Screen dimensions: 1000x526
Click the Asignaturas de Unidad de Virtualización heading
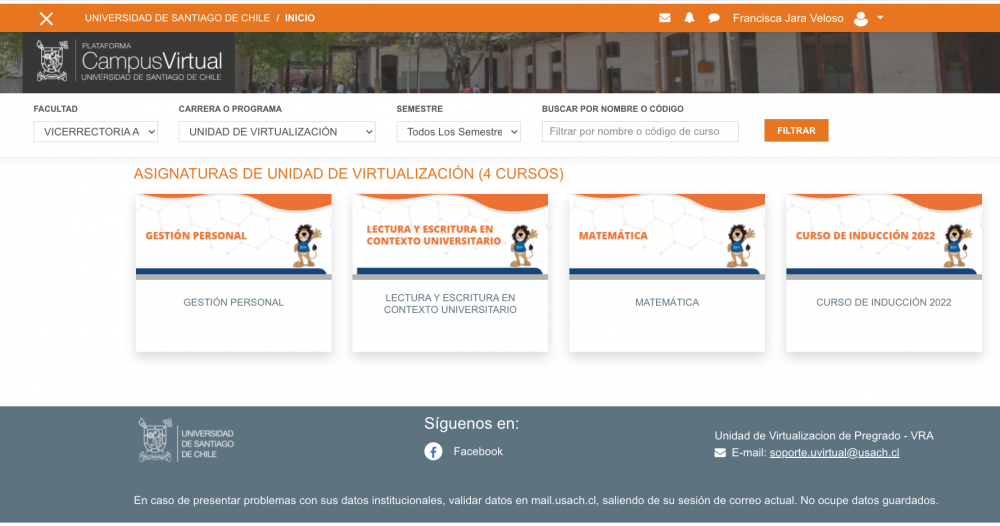coord(348,173)
